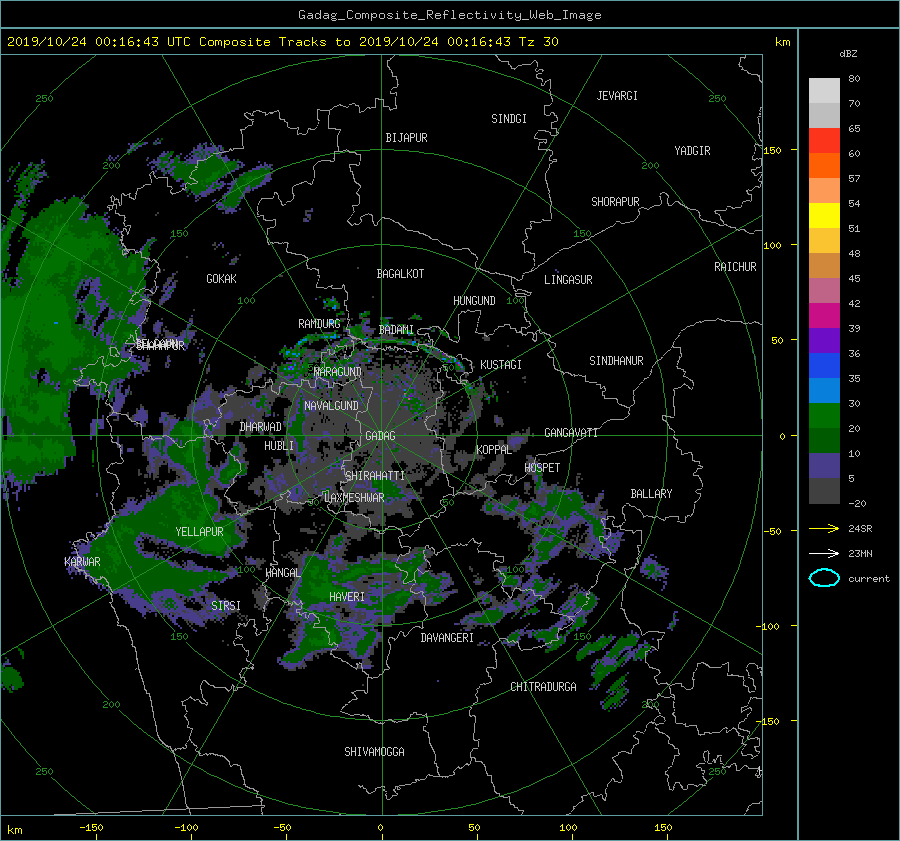Pick the top light gray 70-80 dBZ swatch

point(824,91)
